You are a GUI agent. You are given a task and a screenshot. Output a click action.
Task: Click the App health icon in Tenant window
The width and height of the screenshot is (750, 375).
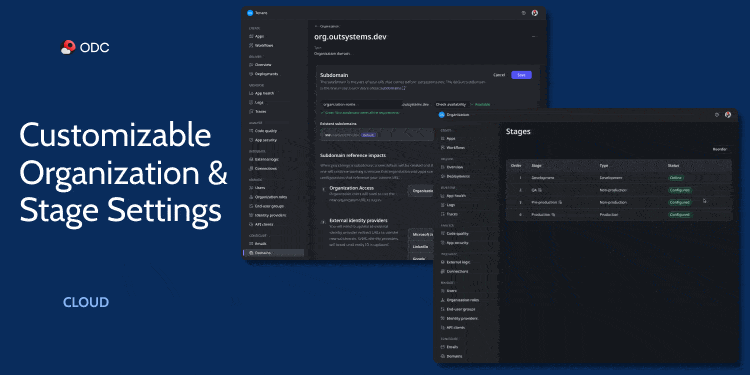[x=251, y=93]
